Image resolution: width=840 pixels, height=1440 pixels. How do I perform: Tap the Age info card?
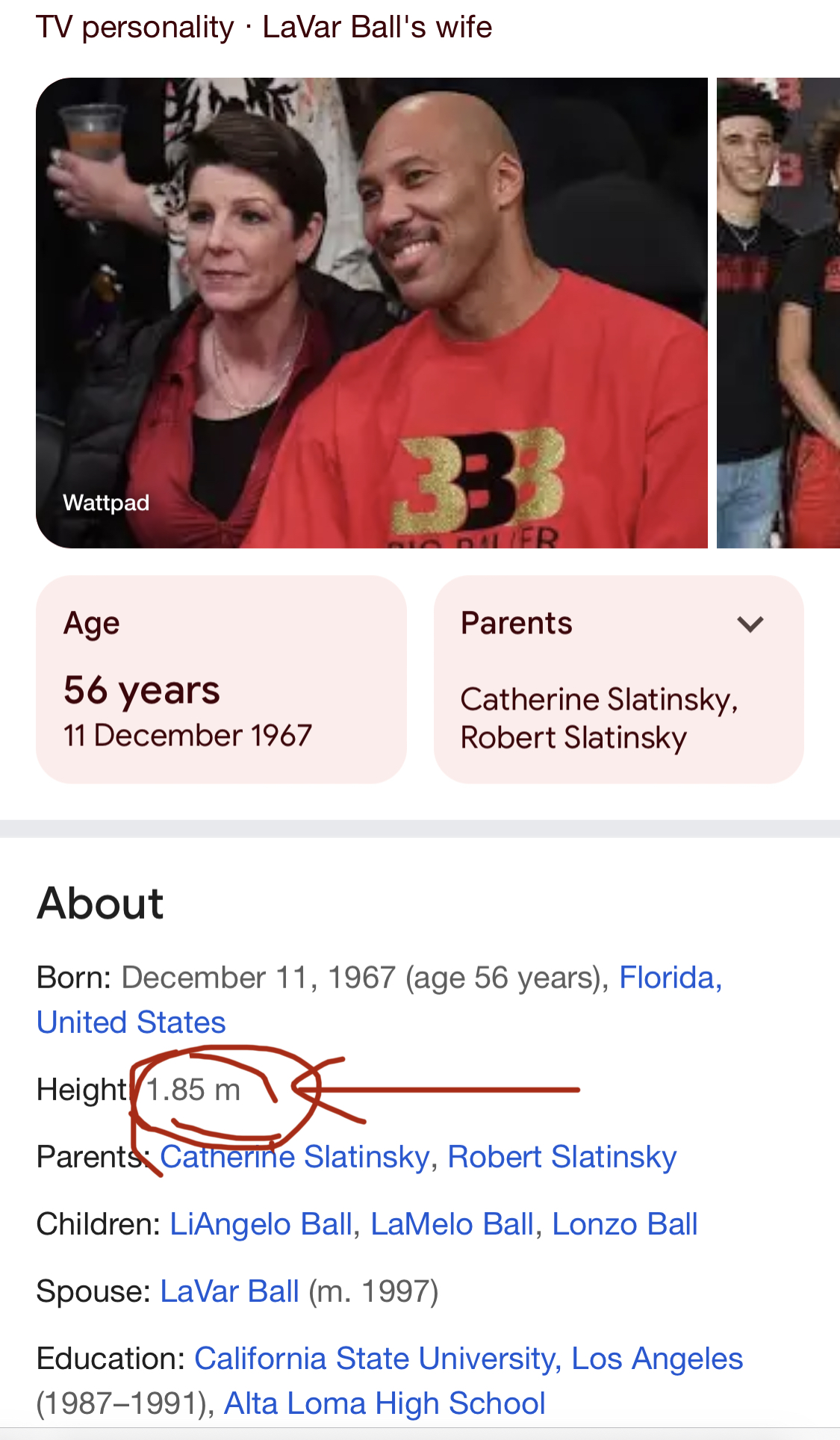221,679
